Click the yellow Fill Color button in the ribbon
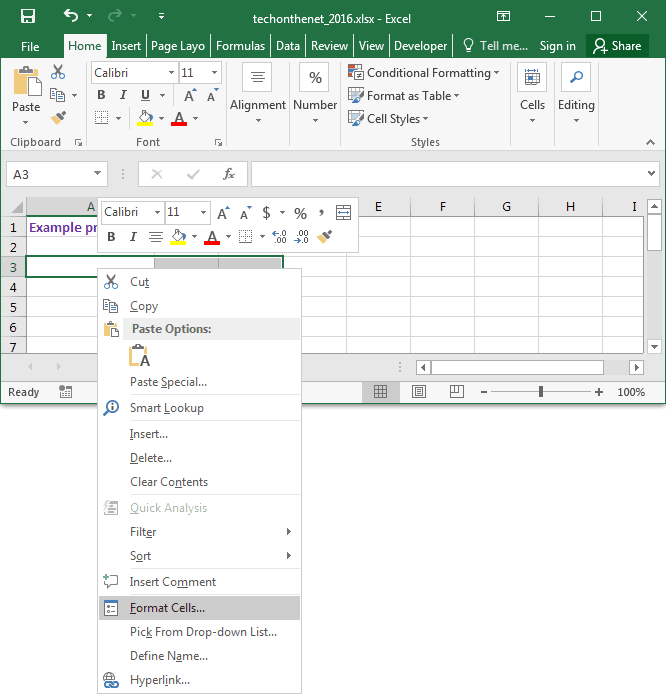The image size is (666, 694). tap(146, 118)
